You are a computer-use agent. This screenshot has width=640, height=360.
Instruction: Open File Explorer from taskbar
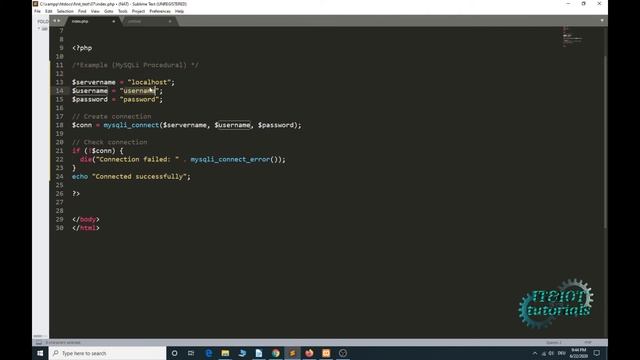point(225,353)
